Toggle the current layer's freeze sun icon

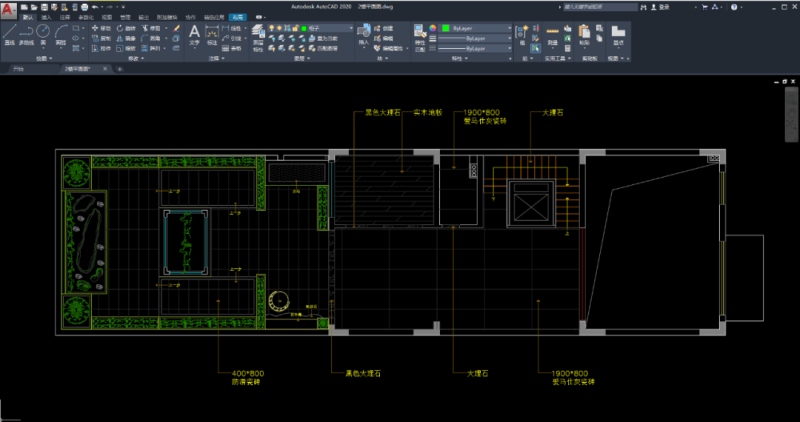click(281, 29)
